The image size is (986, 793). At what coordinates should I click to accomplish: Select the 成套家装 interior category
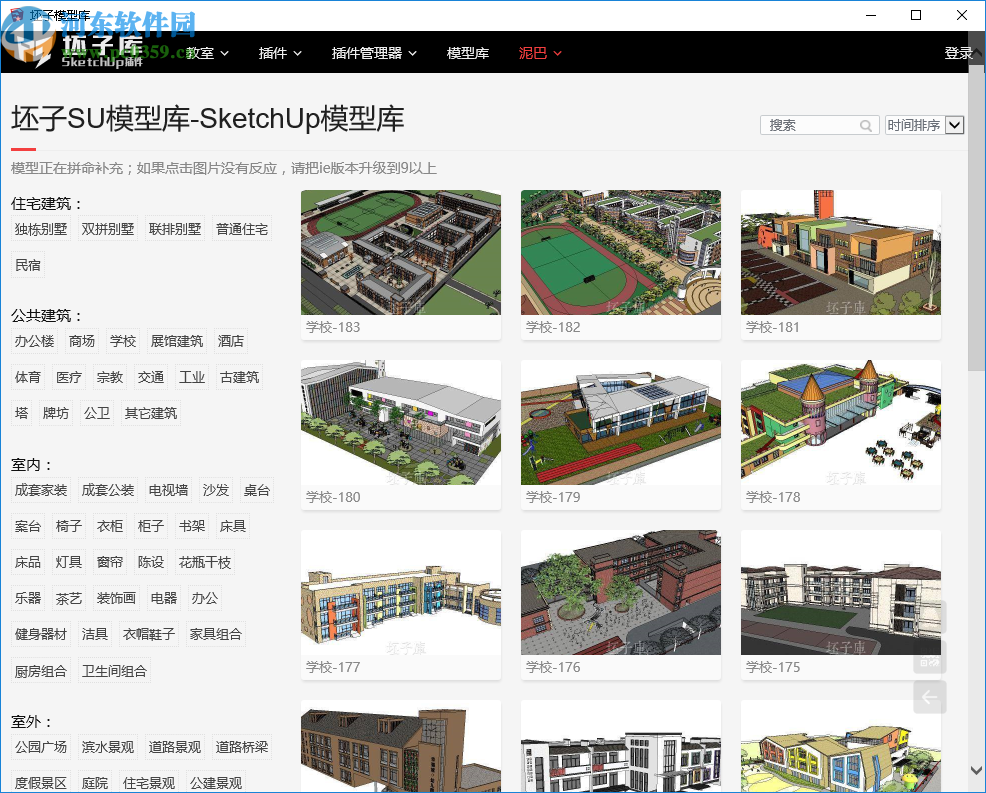(41, 491)
